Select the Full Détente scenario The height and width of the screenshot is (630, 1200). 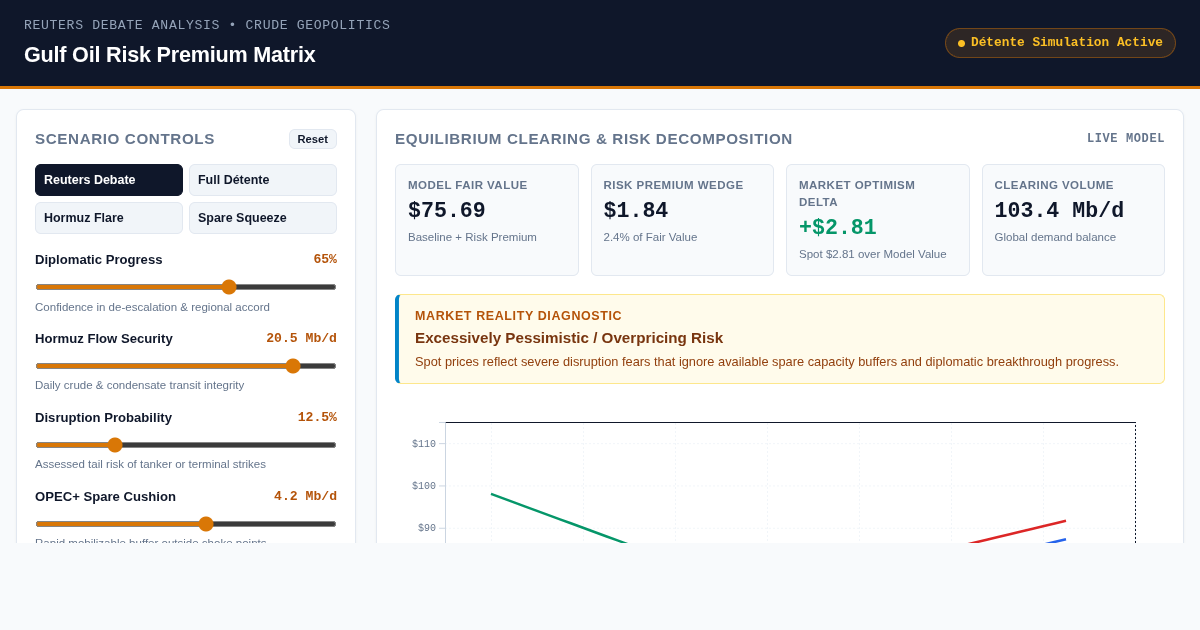tap(263, 180)
